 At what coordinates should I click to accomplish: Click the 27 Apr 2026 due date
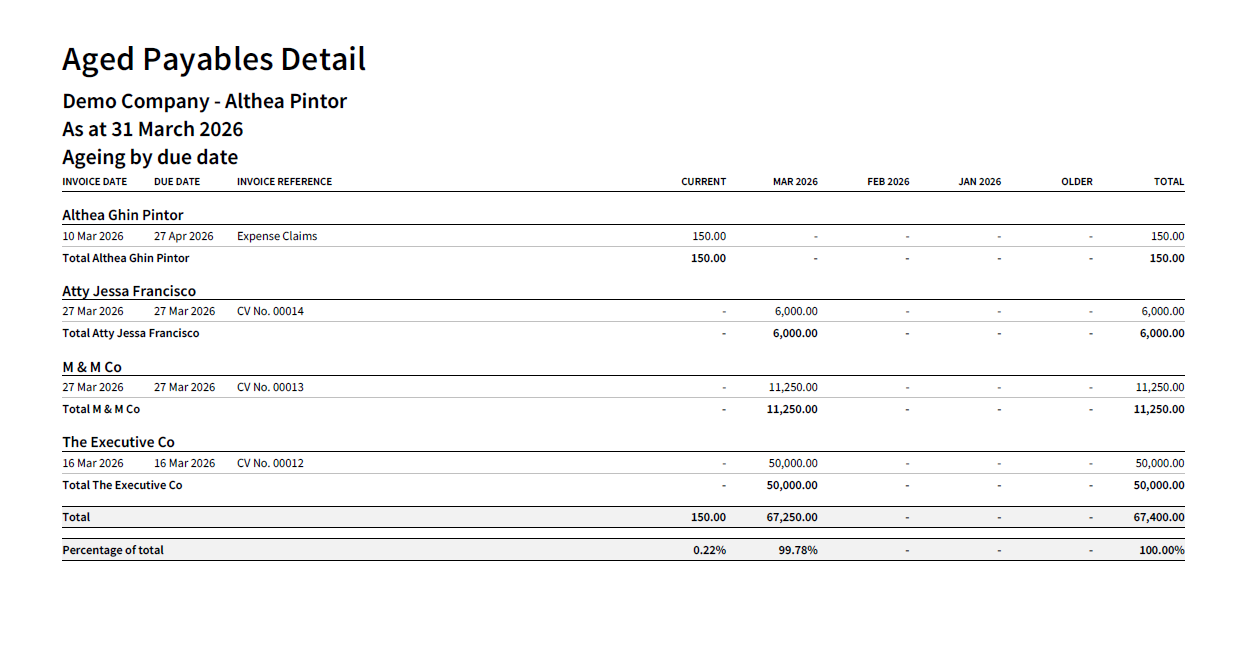184,237
